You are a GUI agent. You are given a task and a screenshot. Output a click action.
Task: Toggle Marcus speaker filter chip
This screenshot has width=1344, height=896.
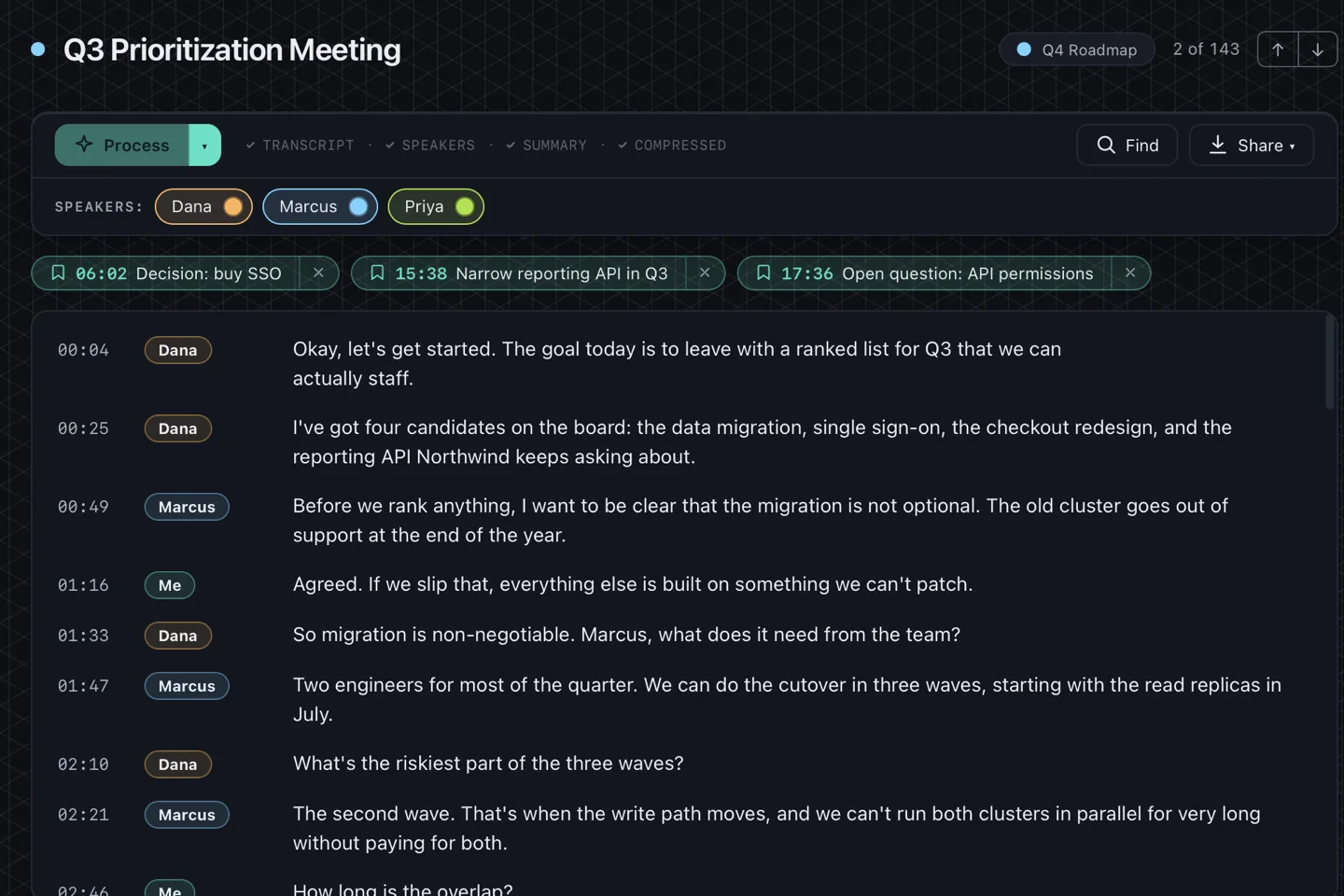(320, 206)
